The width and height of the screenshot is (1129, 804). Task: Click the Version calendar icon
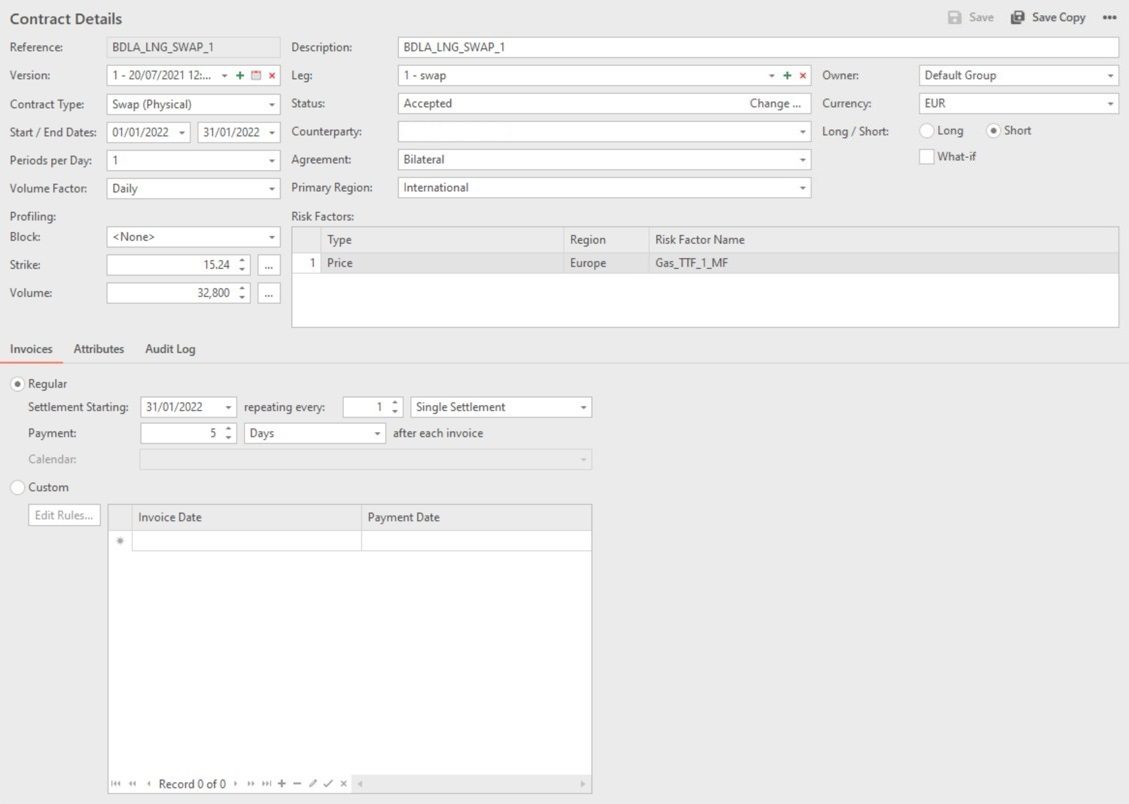click(x=256, y=76)
